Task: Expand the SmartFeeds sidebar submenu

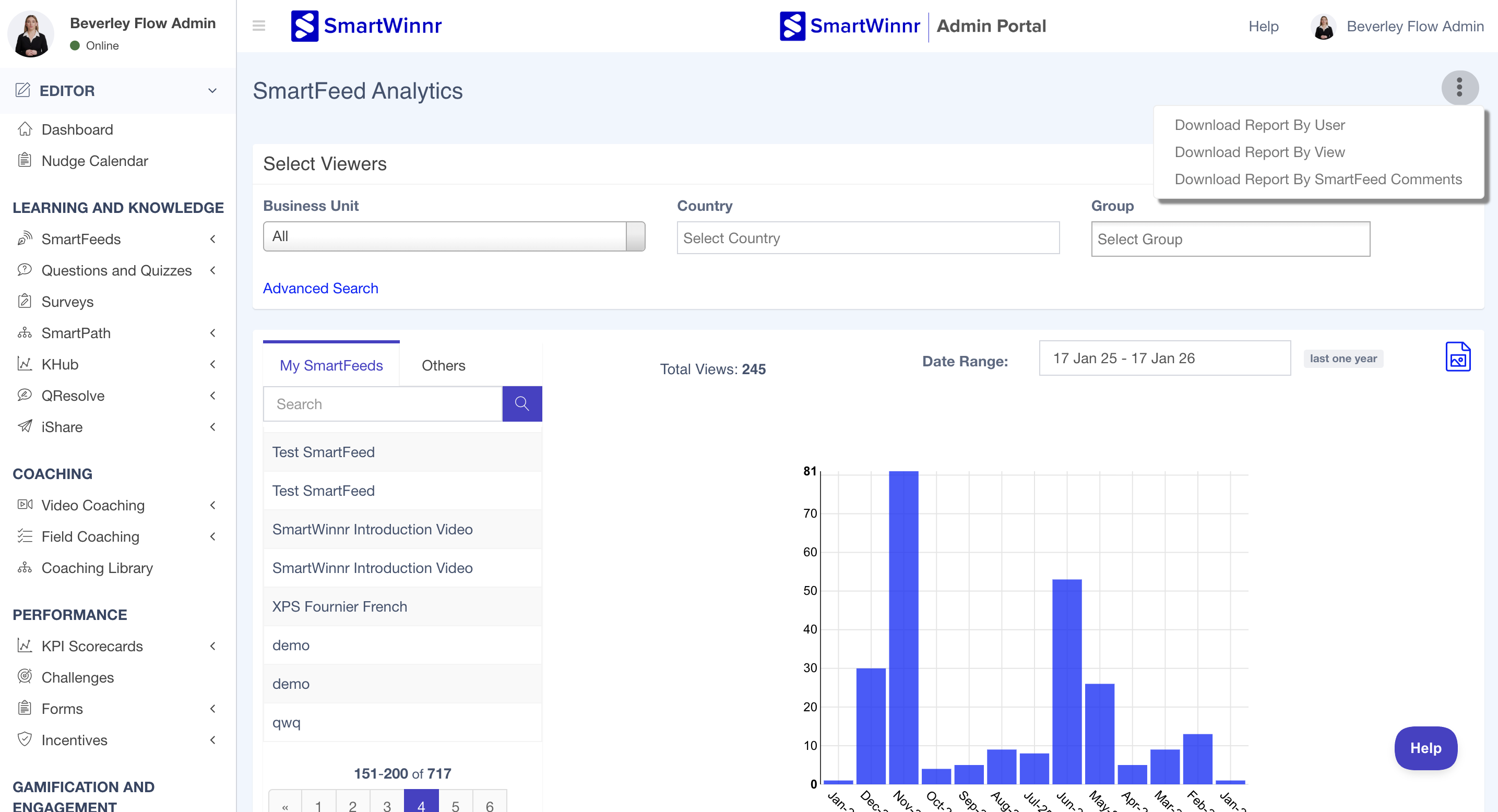Action: 213,239
